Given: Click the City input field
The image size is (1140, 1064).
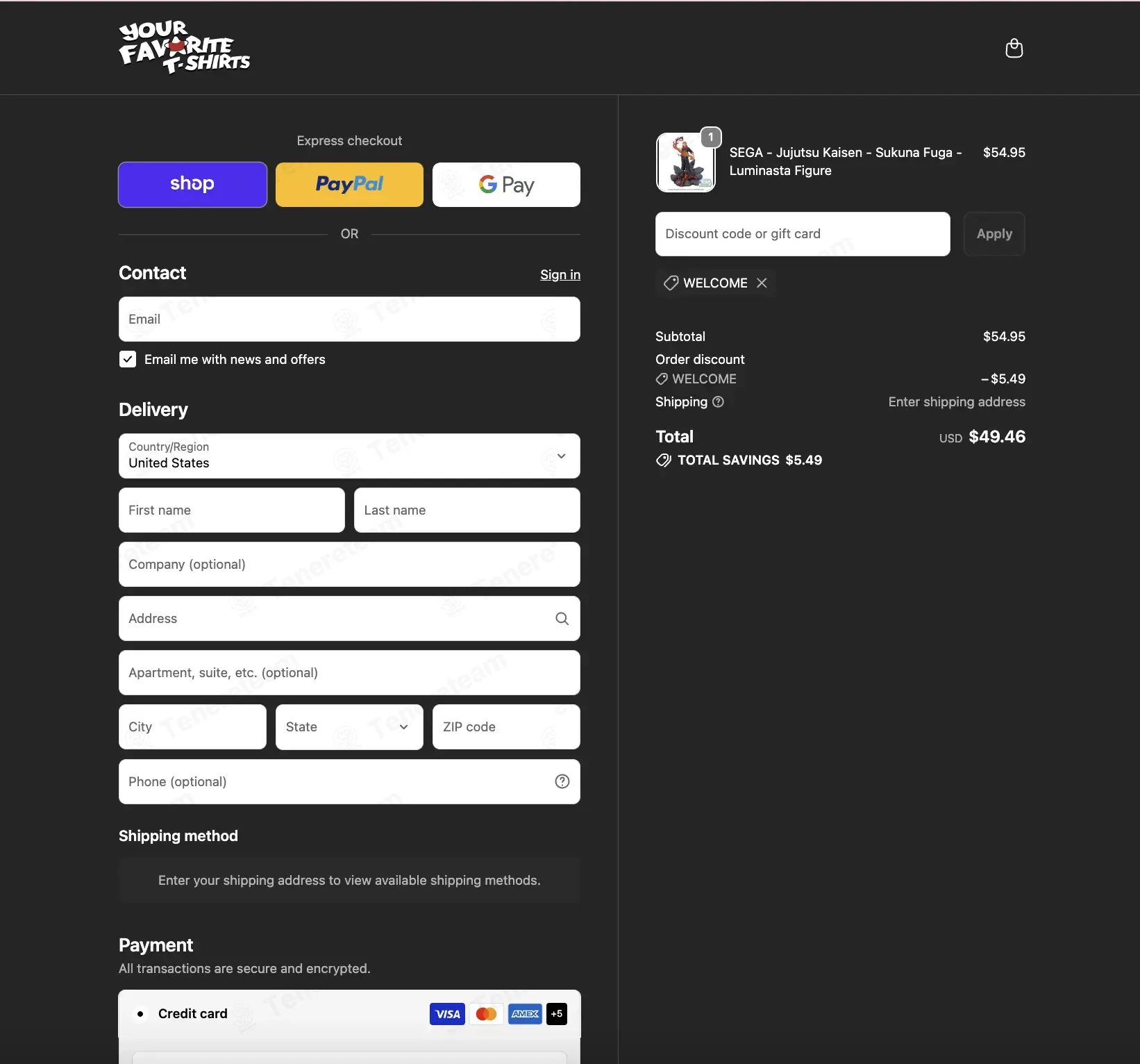Looking at the screenshot, I should click(x=192, y=727).
